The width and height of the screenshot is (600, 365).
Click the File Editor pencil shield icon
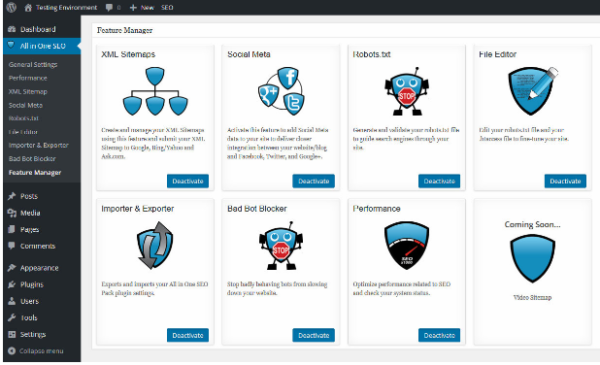533,91
